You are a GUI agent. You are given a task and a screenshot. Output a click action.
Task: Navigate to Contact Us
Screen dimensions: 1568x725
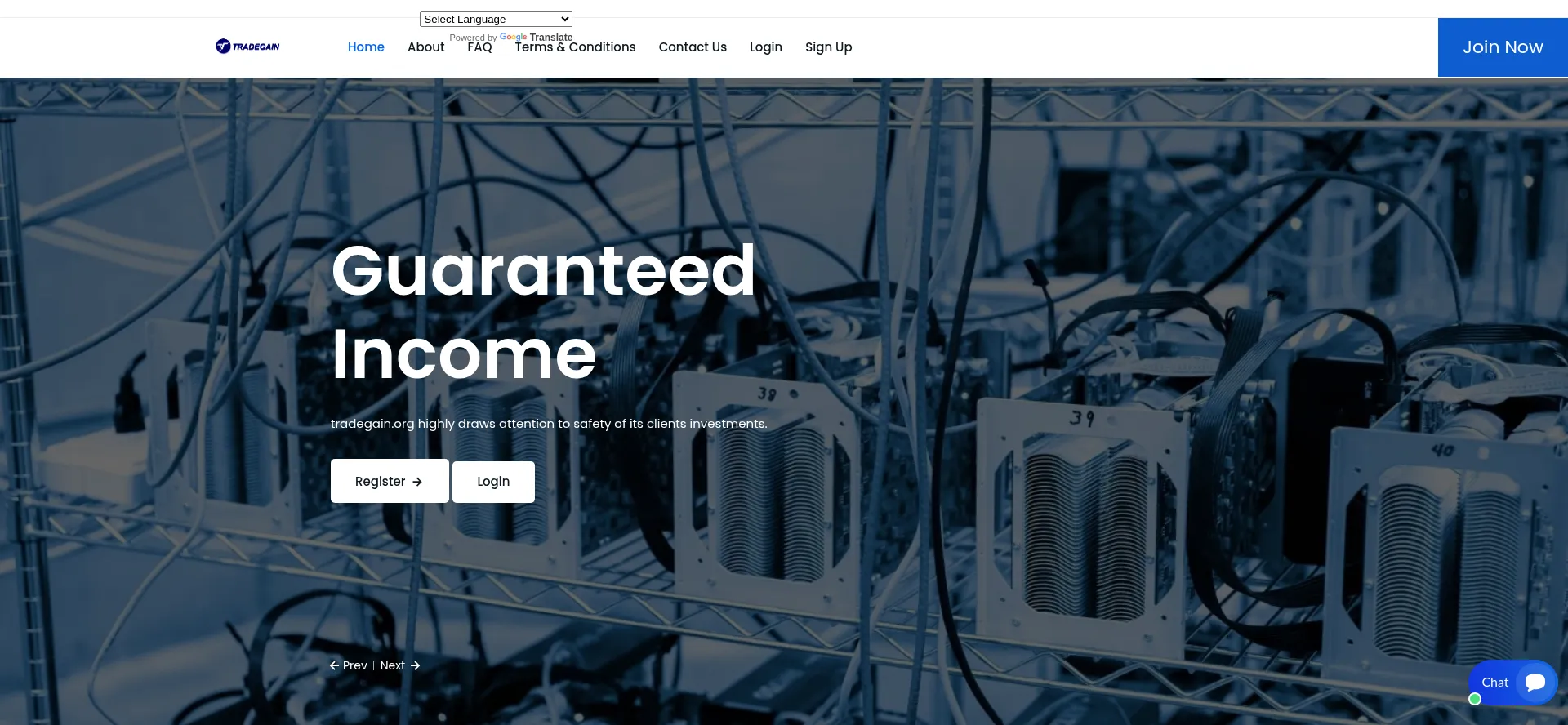(x=693, y=47)
